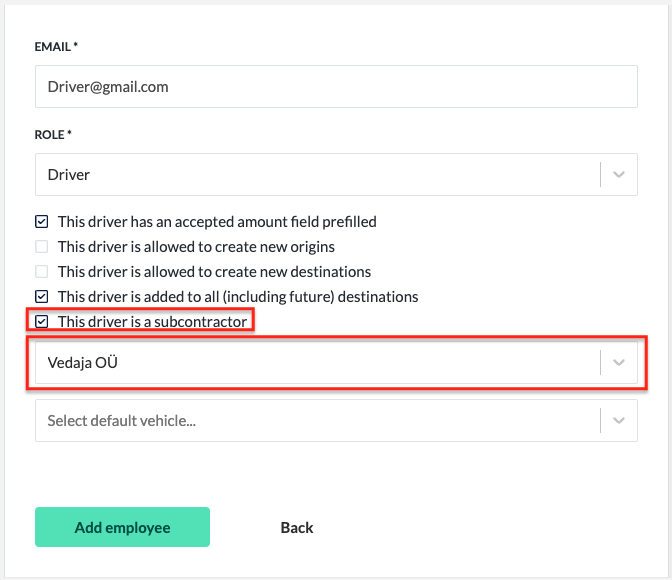Uncheck accepted amount field prefilled checkbox
The image size is (672, 580).
click(42, 222)
